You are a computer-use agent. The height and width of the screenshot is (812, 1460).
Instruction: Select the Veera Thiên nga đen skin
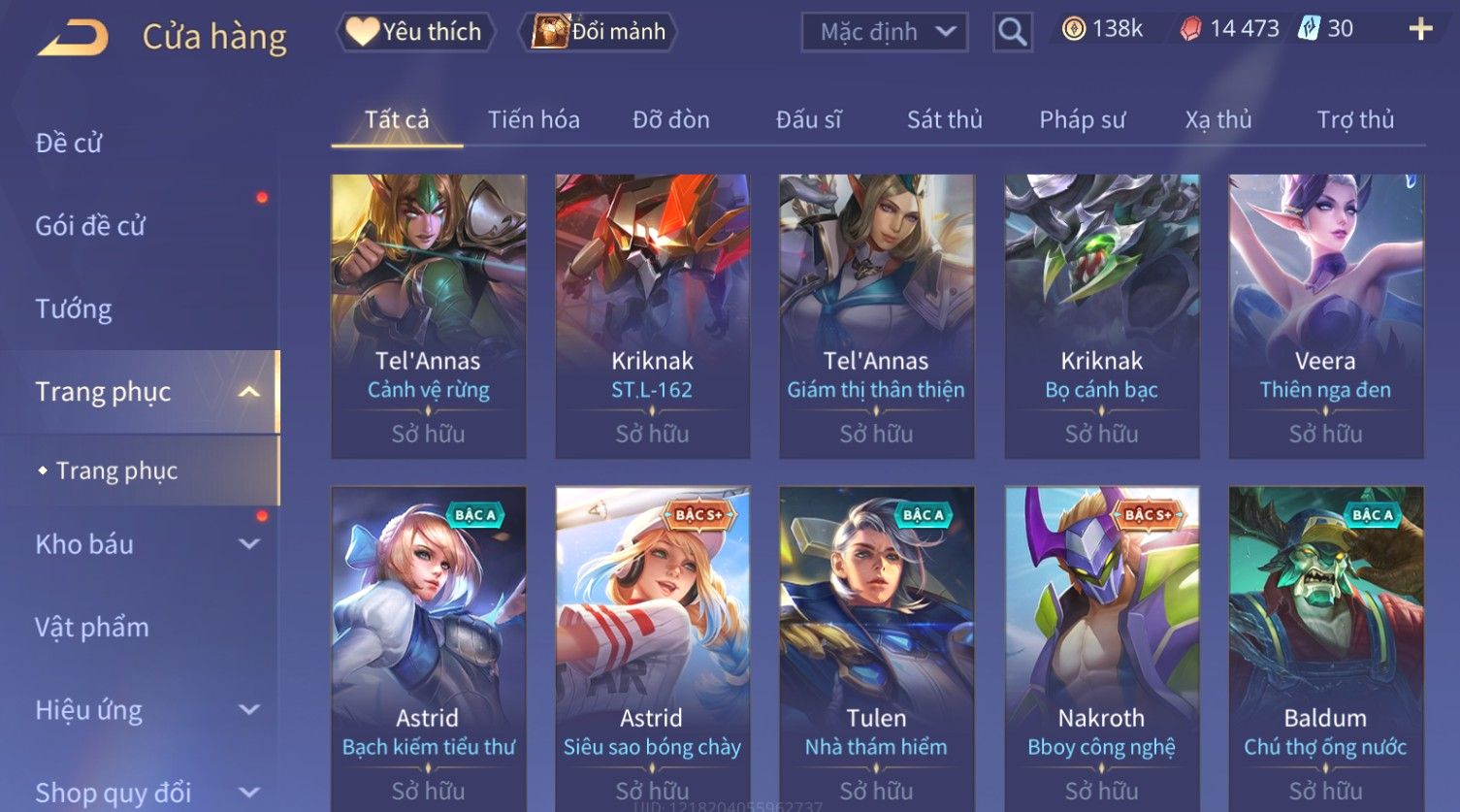(x=1325, y=316)
